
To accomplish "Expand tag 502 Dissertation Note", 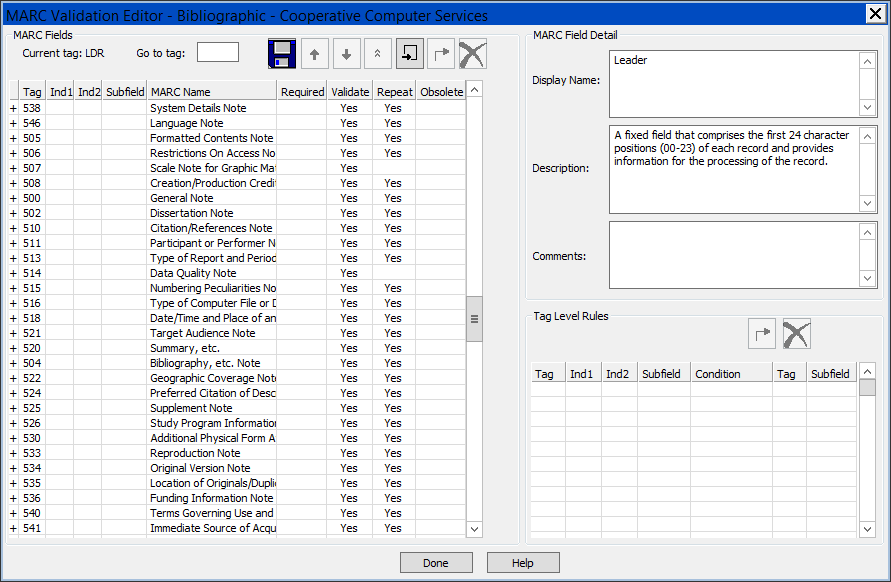I will pos(13,213).
